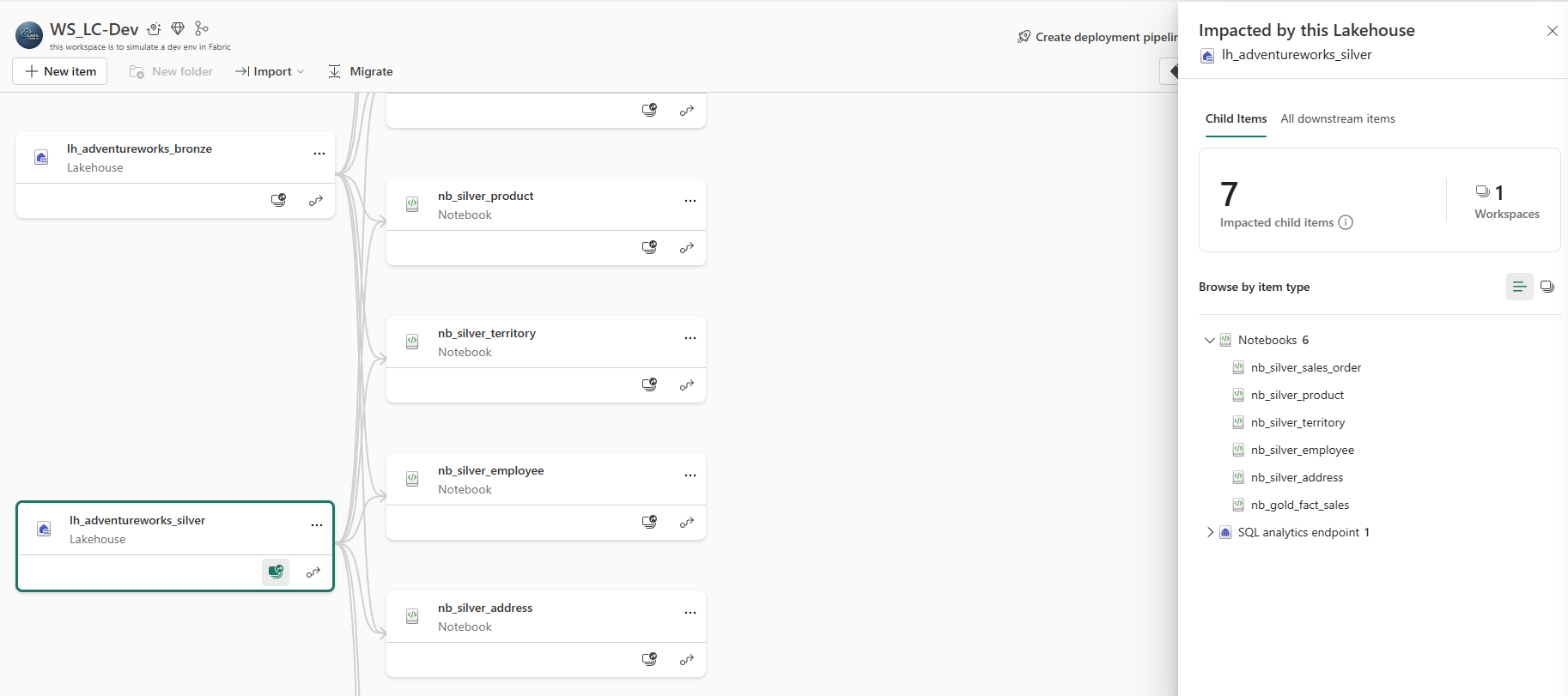Image resolution: width=1568 pixels, height=696 pixels.
Task: Click impact analysis icon on nb_silver_product card
Action: (x=649, y=247)
